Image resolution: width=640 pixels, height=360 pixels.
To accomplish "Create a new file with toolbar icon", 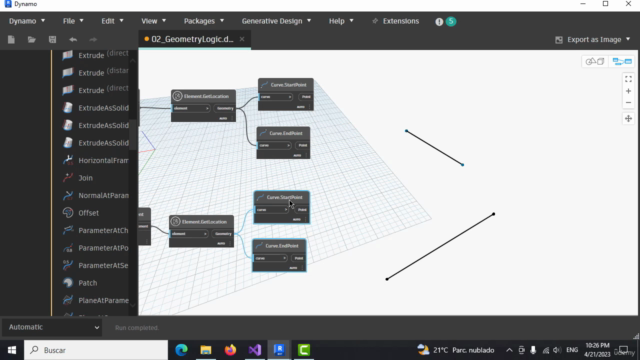I will point(11,40).
